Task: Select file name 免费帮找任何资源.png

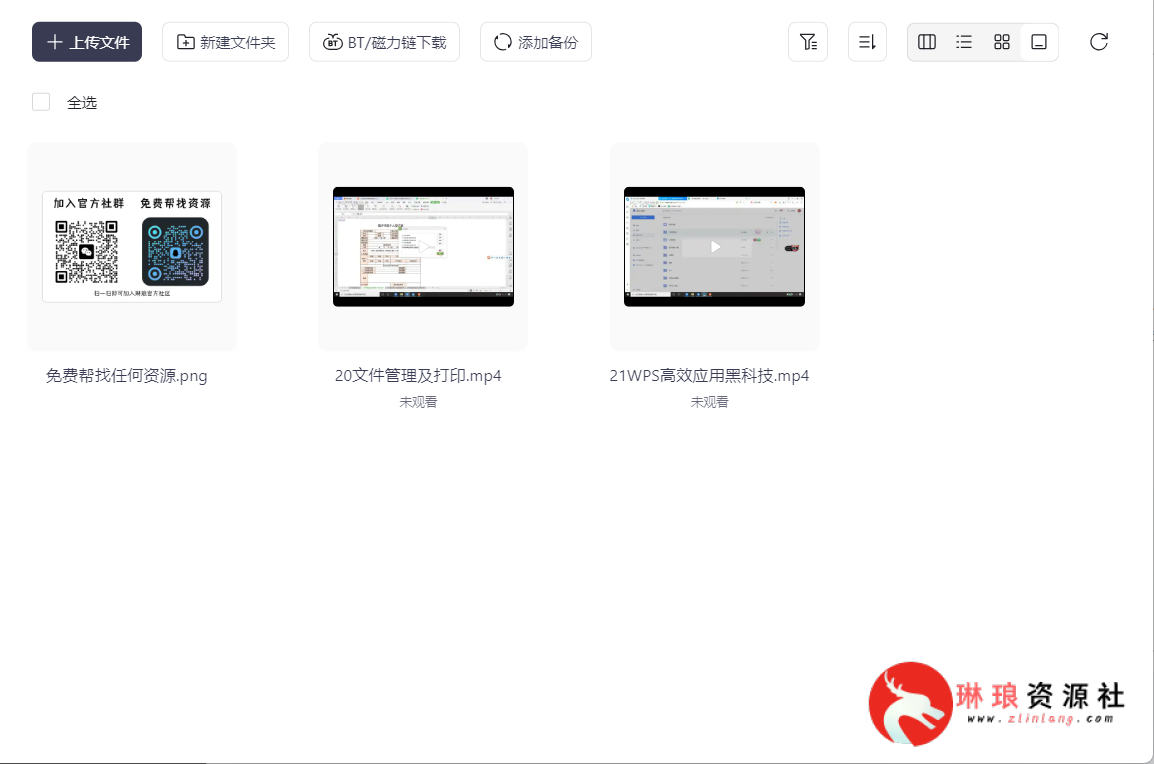Action: tap(127, 375)
